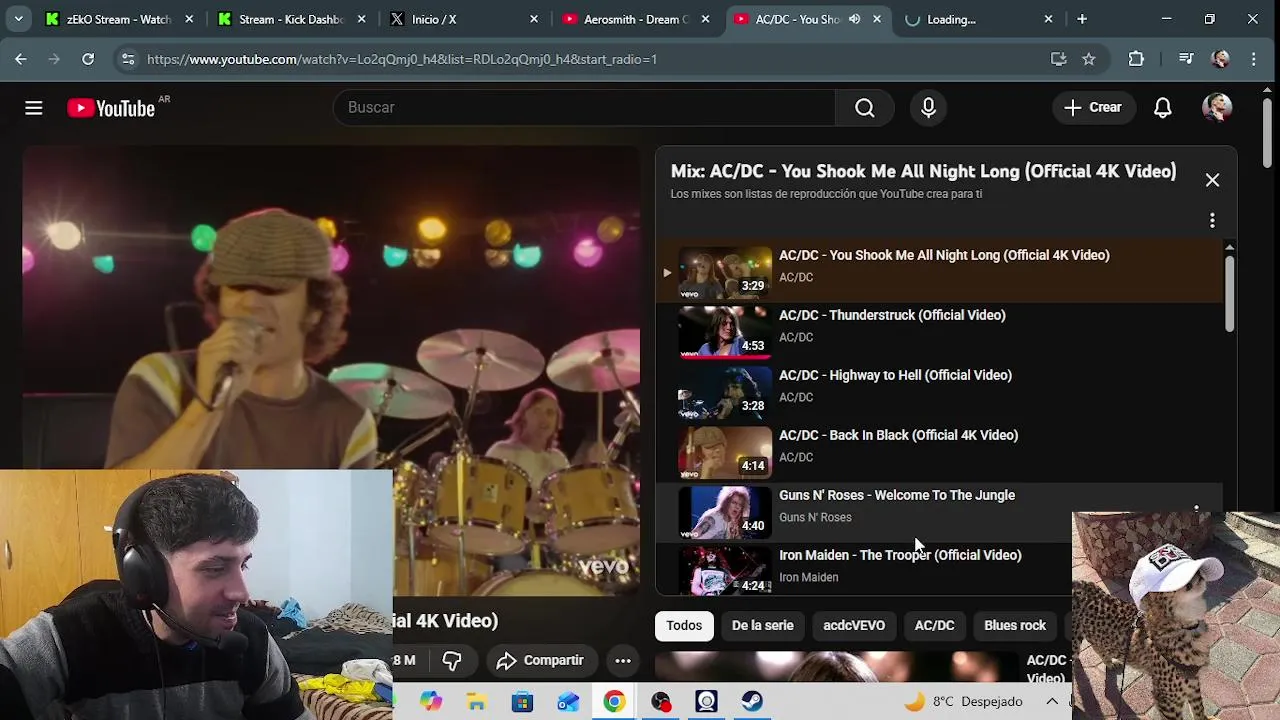1280x720 pixels.
Task: Go back with the browser arrow
Action: (x=20, y=59)
